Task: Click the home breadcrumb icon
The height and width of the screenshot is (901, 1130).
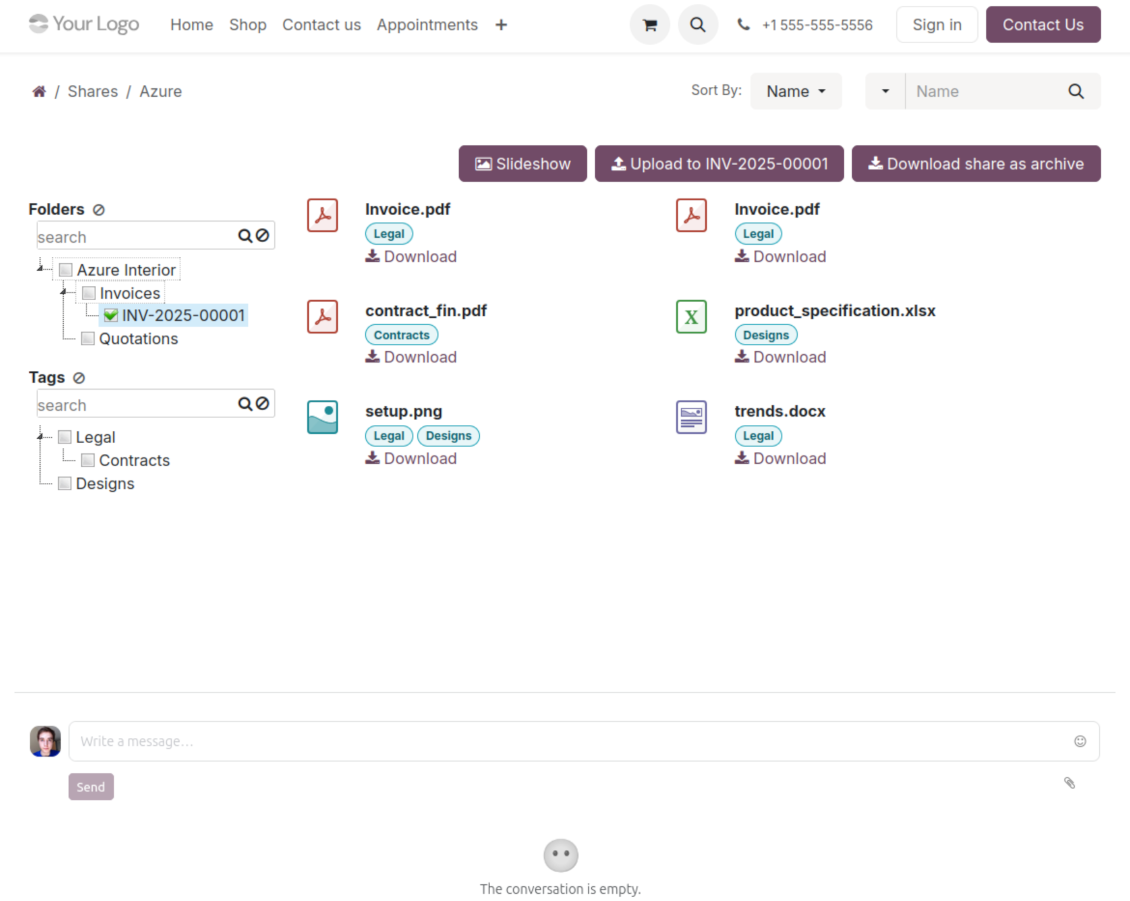Action: [x=39, y=91]
